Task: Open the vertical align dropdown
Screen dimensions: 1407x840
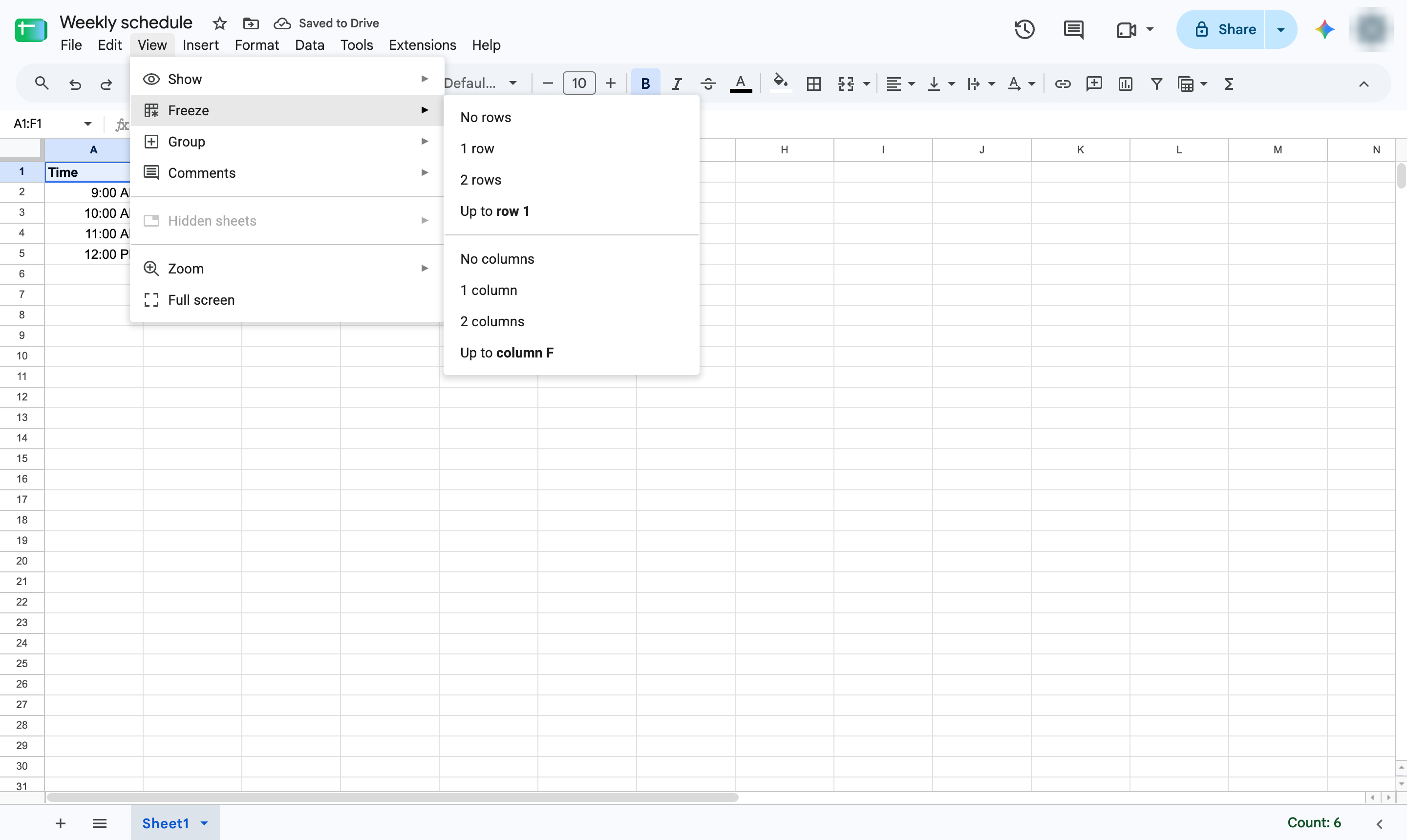Action: [941, 84]
